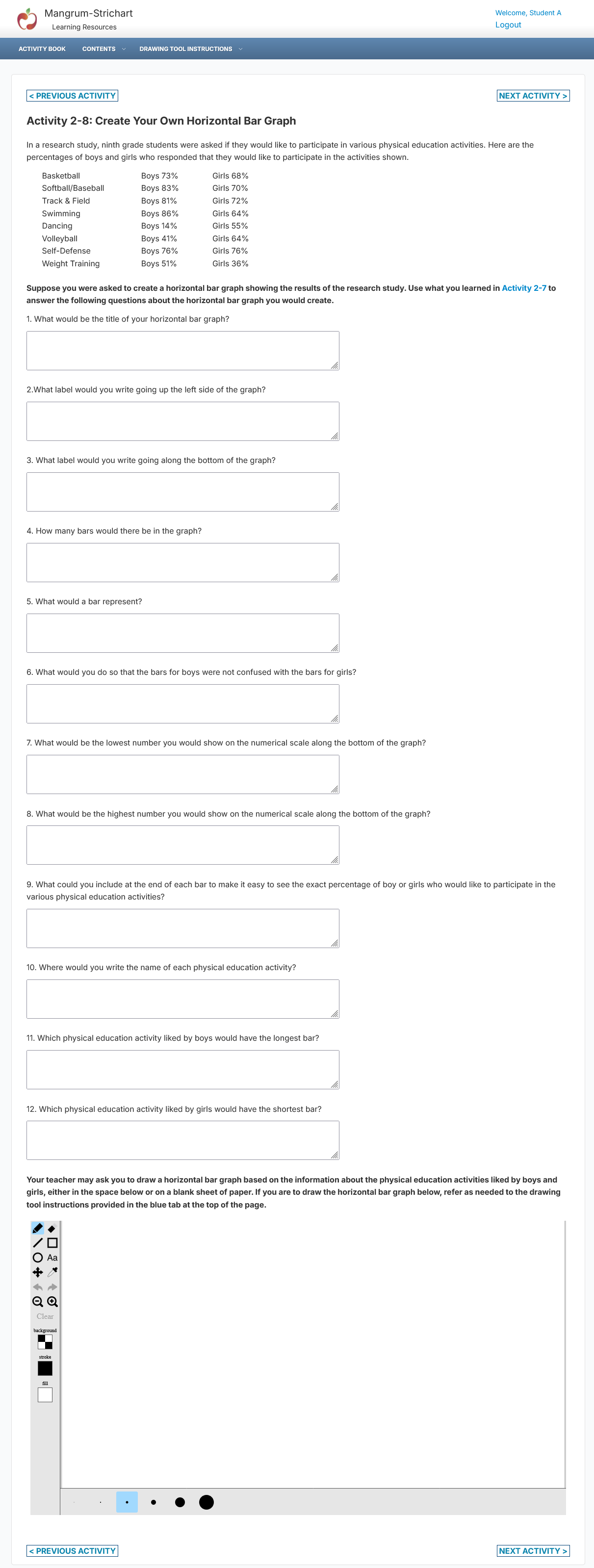Image resolution: width=594 pixels, height=1568 pixels.
Task: Select the largest brush size dot
Action: (x=207, y=1502)
